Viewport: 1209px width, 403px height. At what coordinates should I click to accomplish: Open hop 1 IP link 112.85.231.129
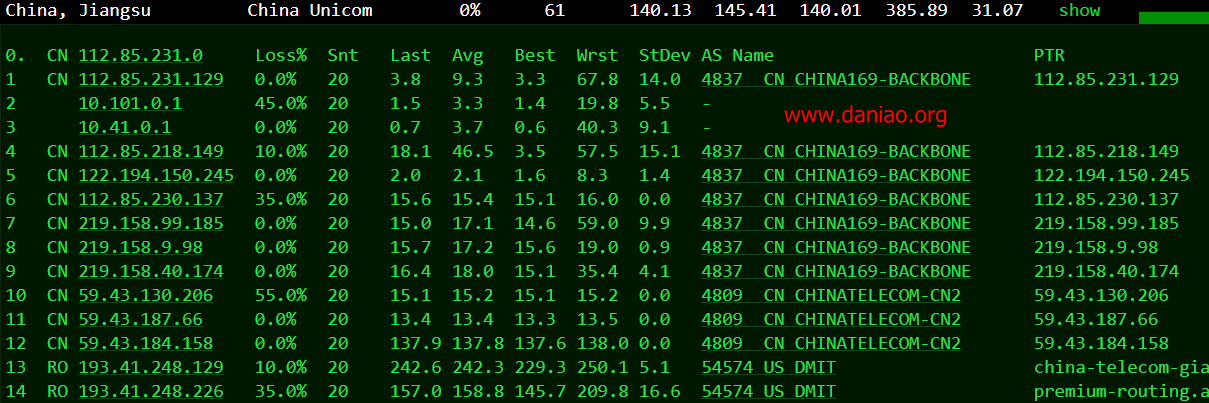click(x=151, y=79)
